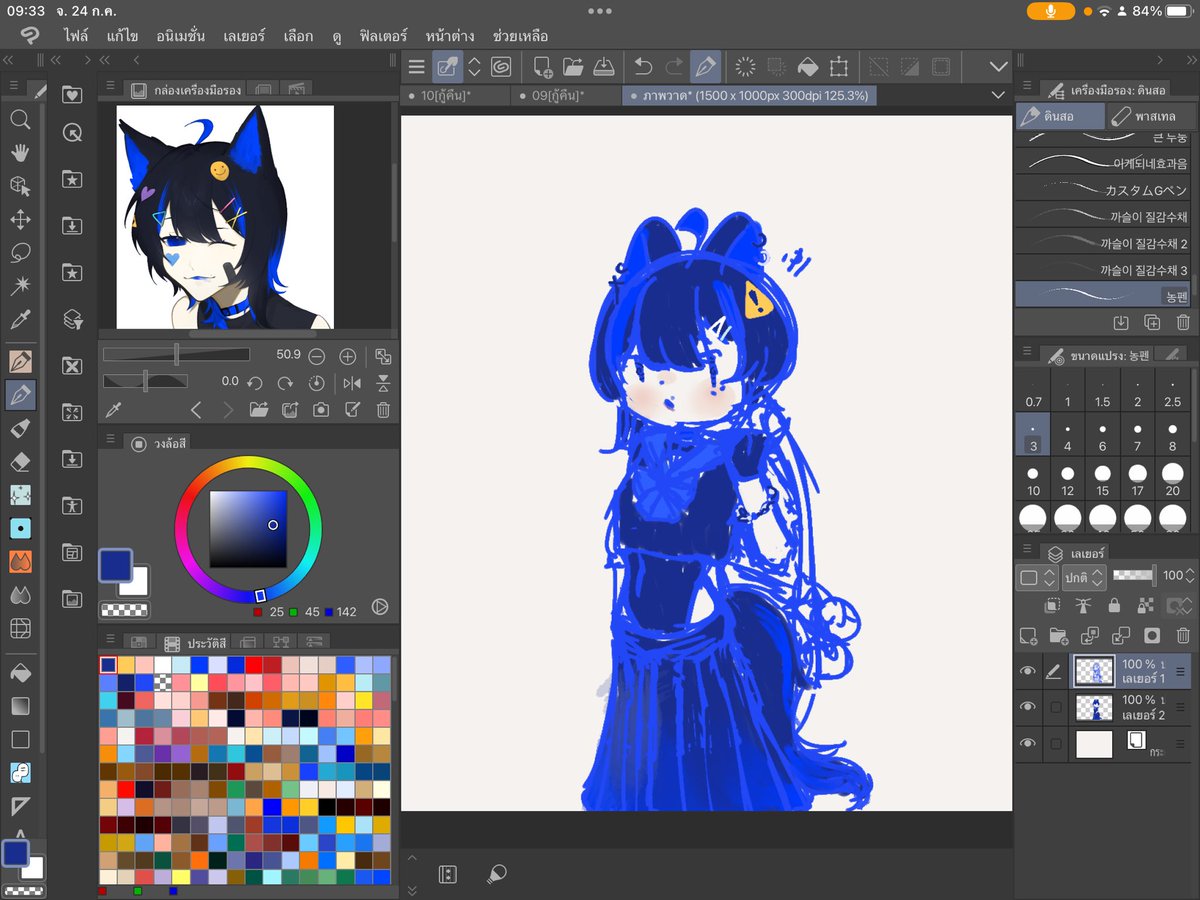Click the New canvas icon in command bar
Viewport: 1200px width, 900px height.
point(542,67)
